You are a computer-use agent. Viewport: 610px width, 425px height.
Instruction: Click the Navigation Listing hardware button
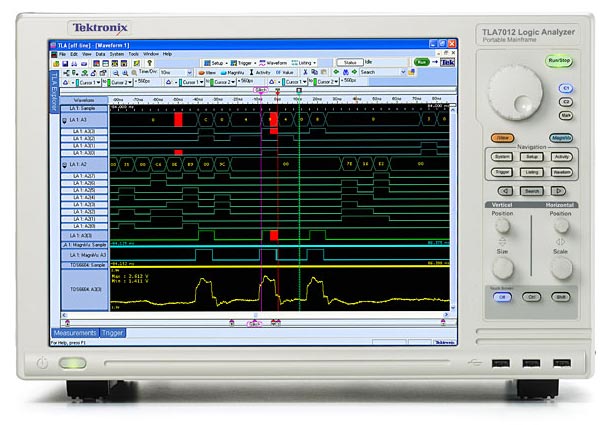[x=531, y=172]
